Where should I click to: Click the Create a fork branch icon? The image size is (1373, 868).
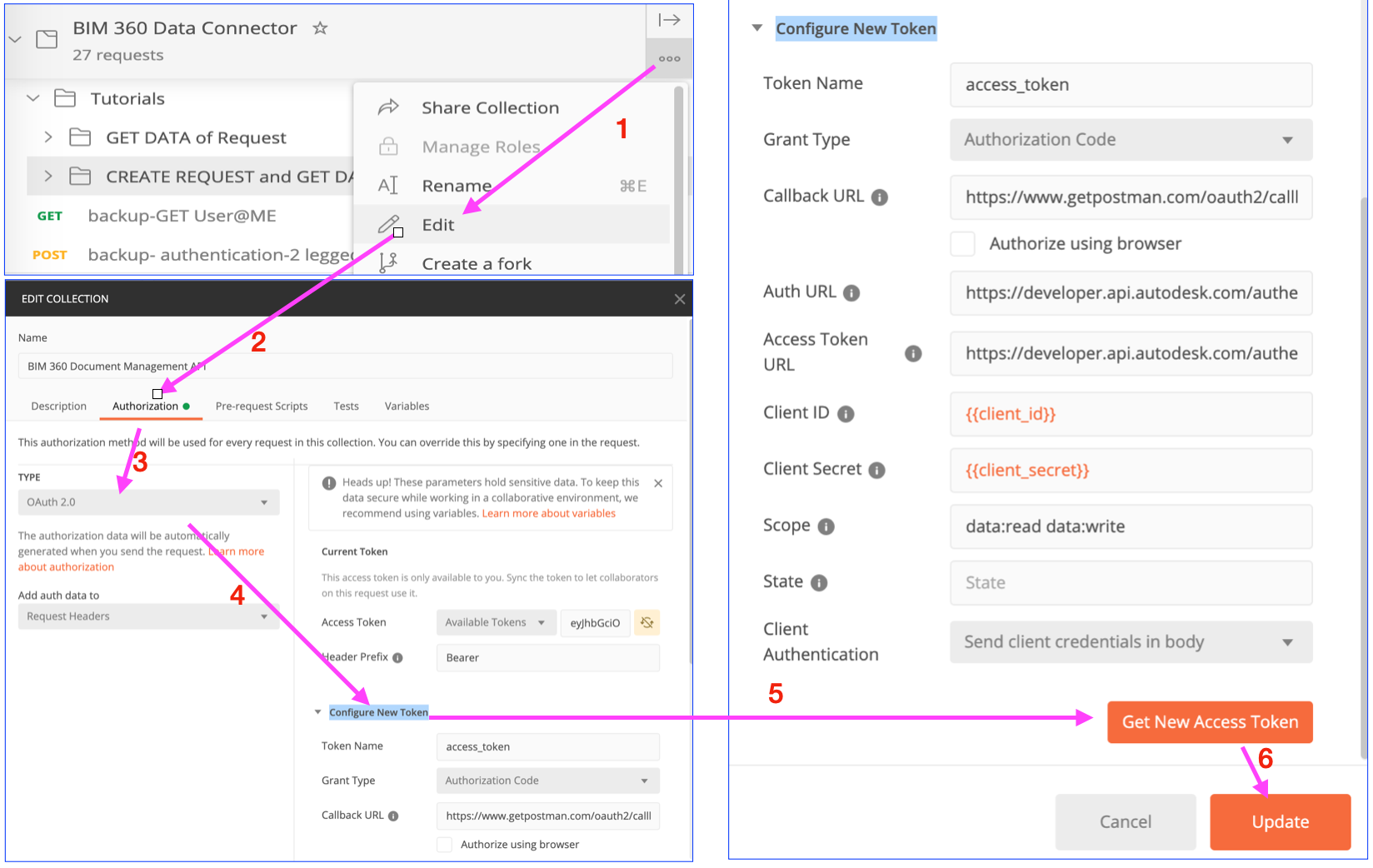[388, 263]
